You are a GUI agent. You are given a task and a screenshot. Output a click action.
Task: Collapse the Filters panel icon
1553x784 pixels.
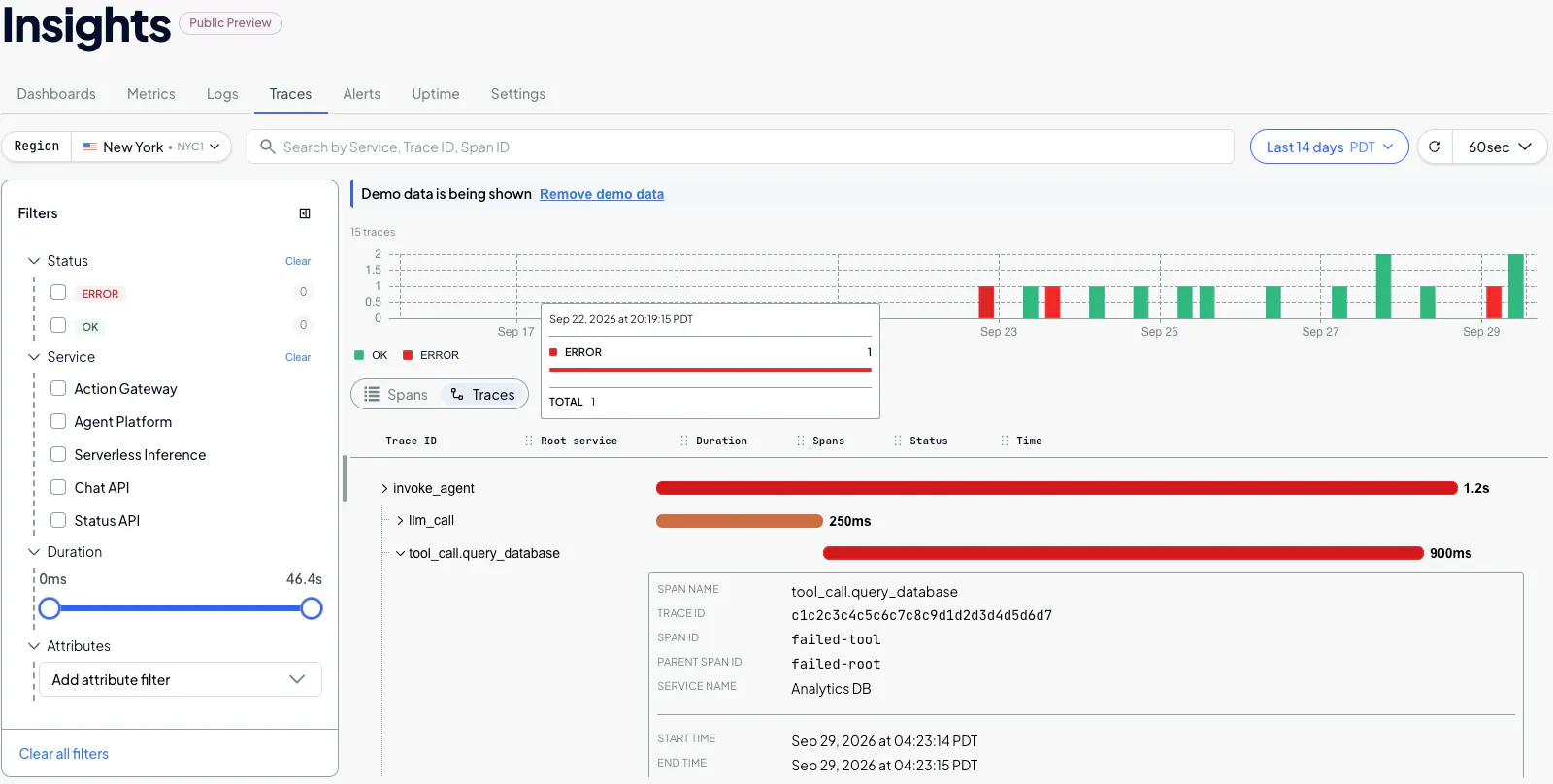click(x=305, y=213)
